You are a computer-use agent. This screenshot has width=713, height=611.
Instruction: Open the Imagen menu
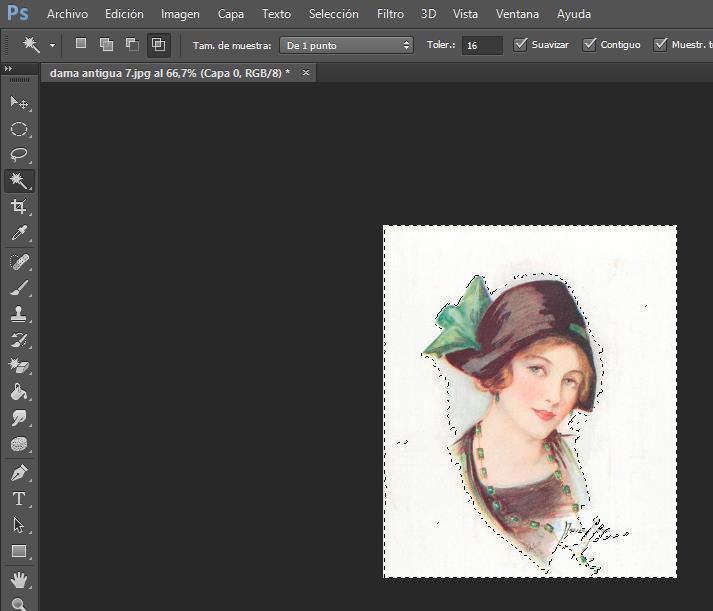click(x=180, y=14)
